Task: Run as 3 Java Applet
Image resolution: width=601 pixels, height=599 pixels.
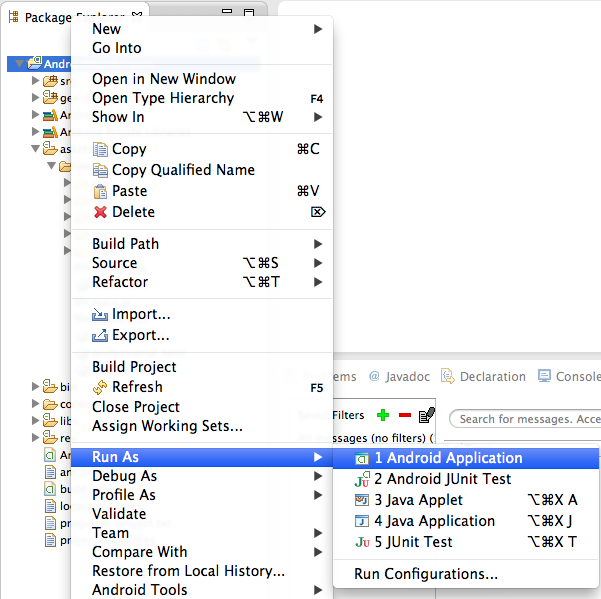Action: point(466,500)
